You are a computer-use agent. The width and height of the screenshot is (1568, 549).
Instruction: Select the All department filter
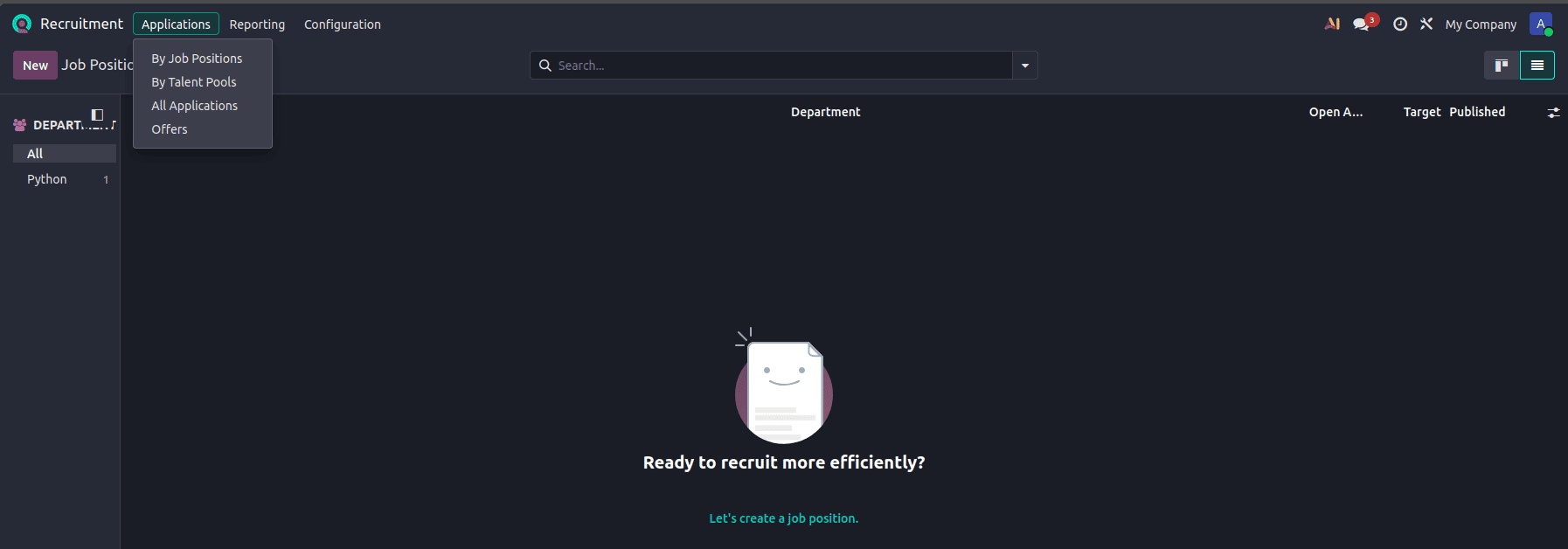point(65,154)
